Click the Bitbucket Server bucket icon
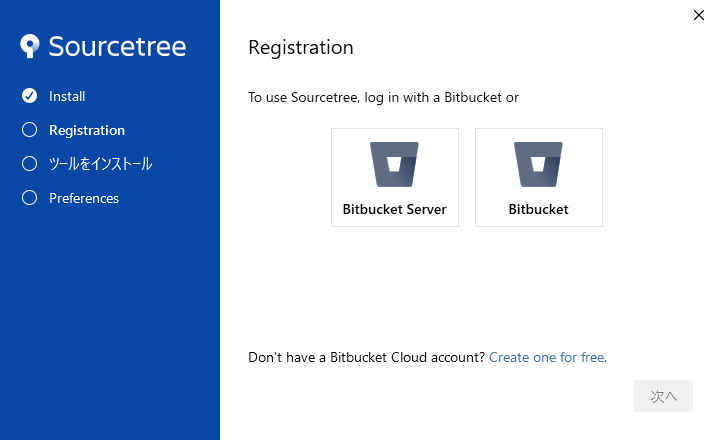Image resolution: width=721 pixels, height=440 pixels. 394,165
